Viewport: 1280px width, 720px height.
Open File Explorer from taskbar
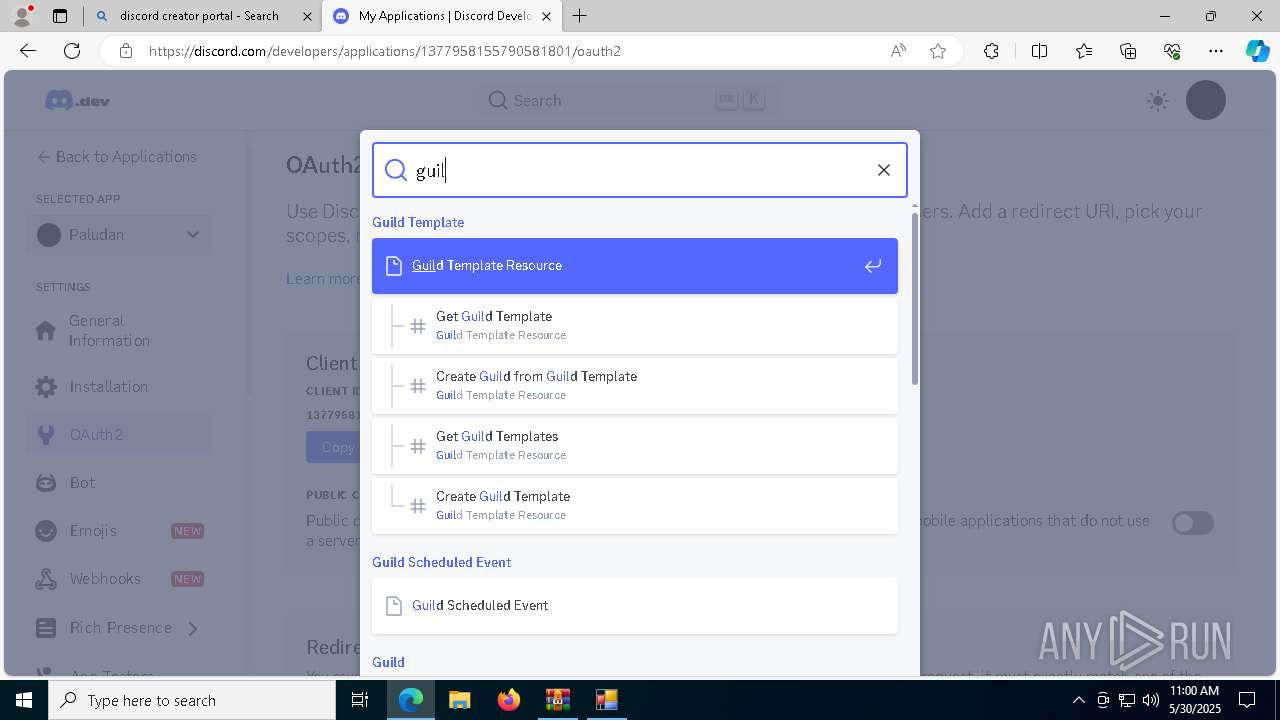459,700
